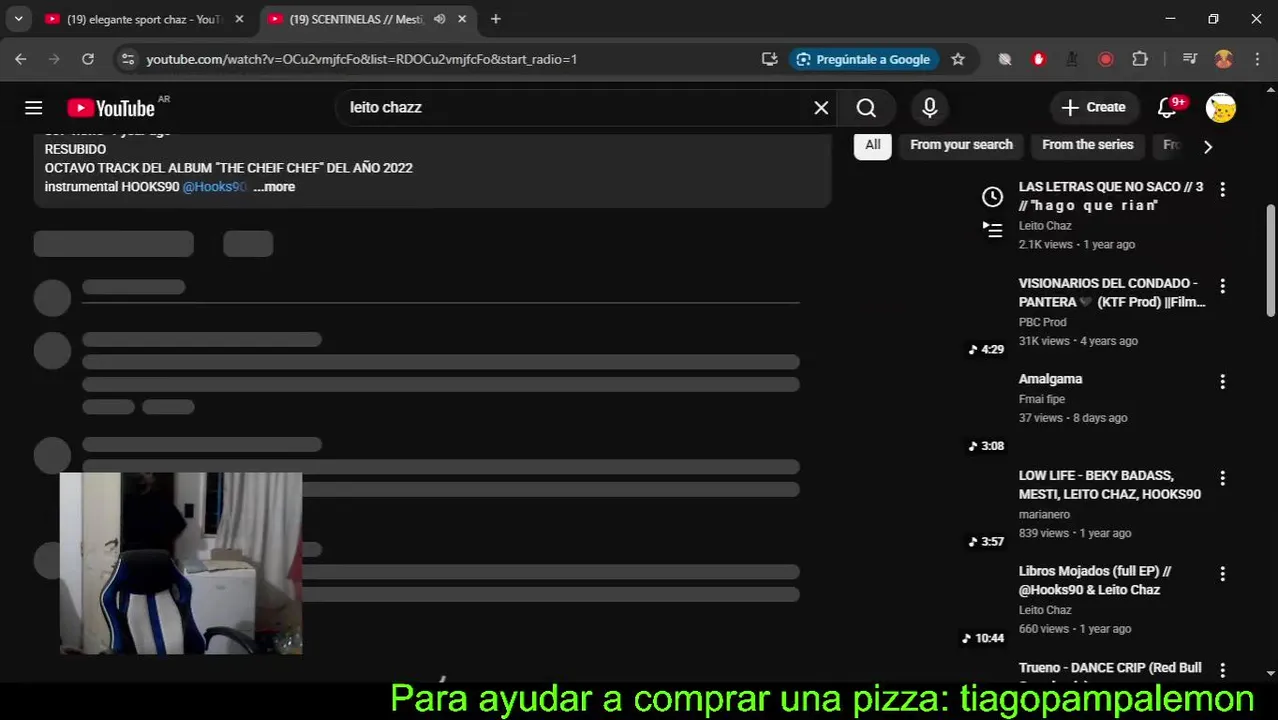Expand description with ...more

(274, 187)
